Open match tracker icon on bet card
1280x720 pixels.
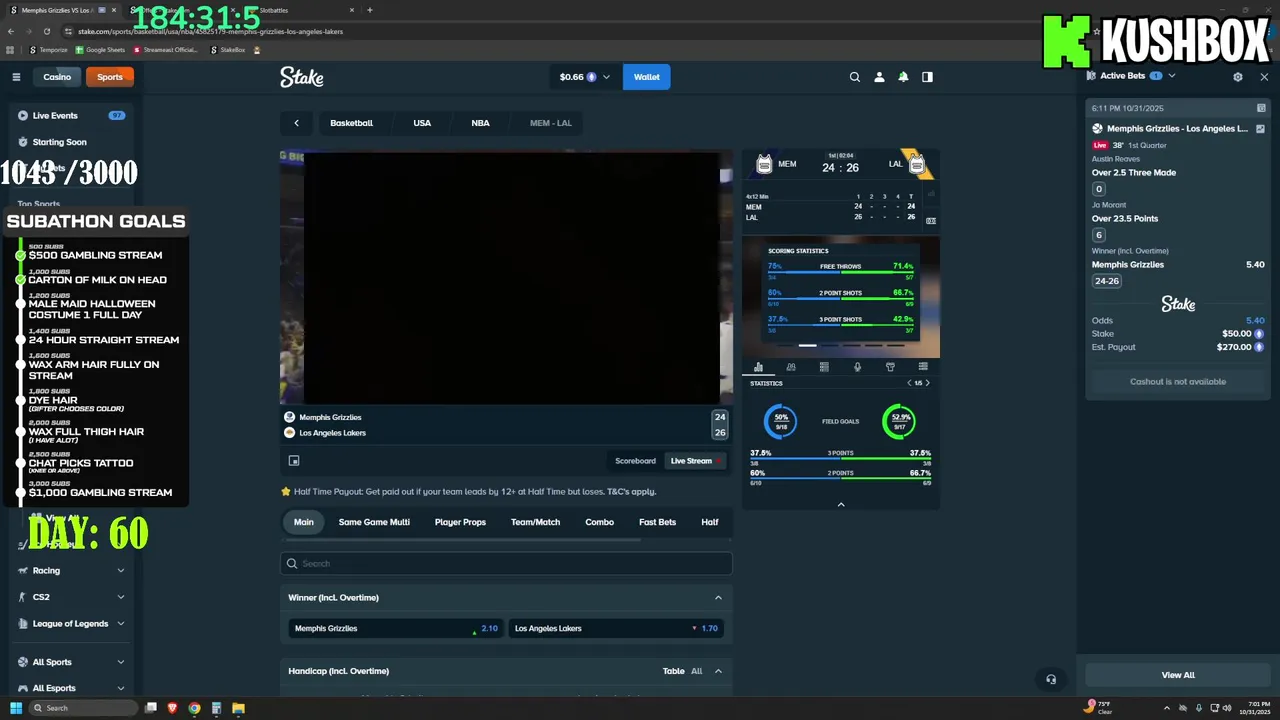pyautogui.click(x=1260, y=129)
